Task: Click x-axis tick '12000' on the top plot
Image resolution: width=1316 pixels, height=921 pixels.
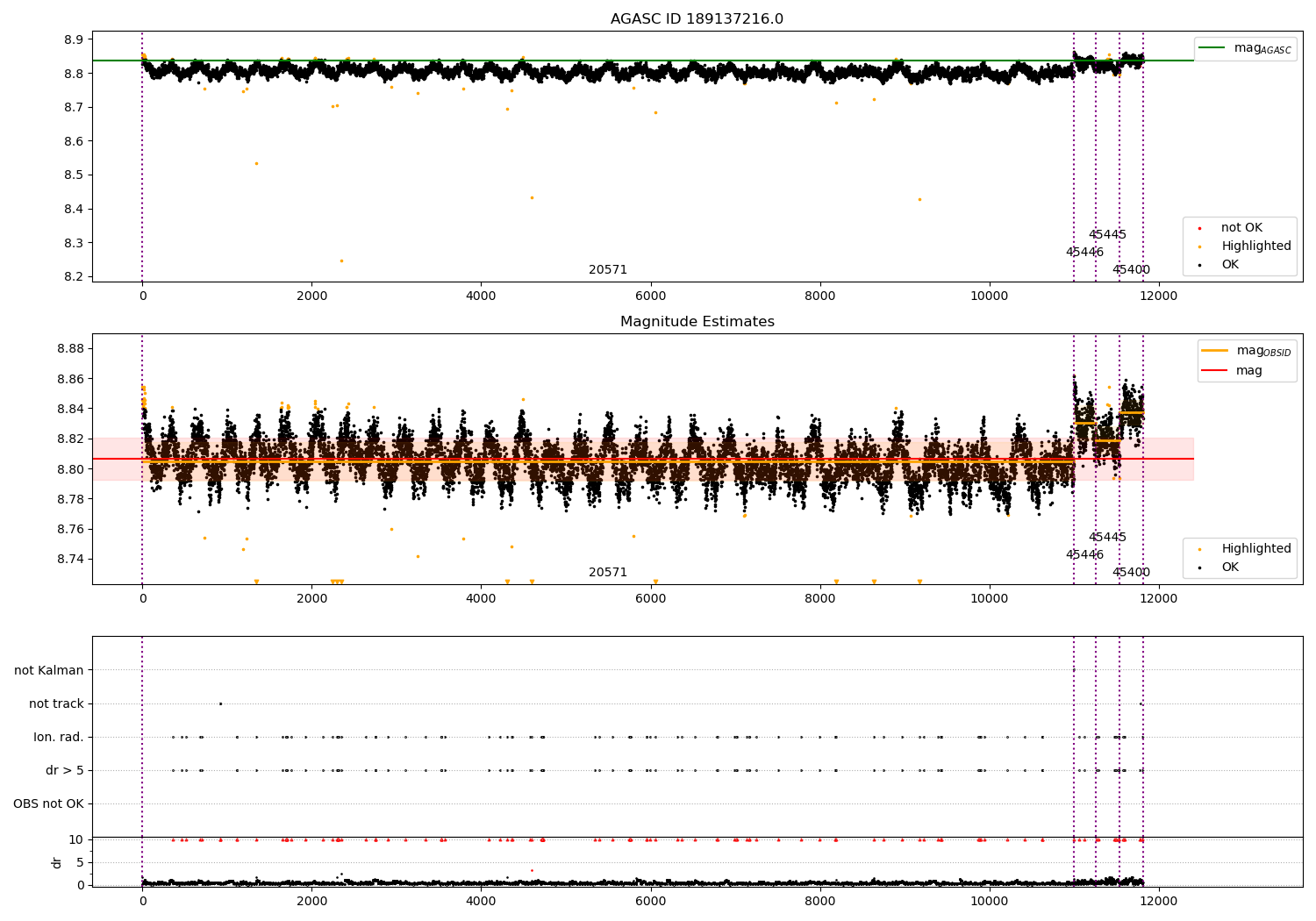Action: point(1158,296)
